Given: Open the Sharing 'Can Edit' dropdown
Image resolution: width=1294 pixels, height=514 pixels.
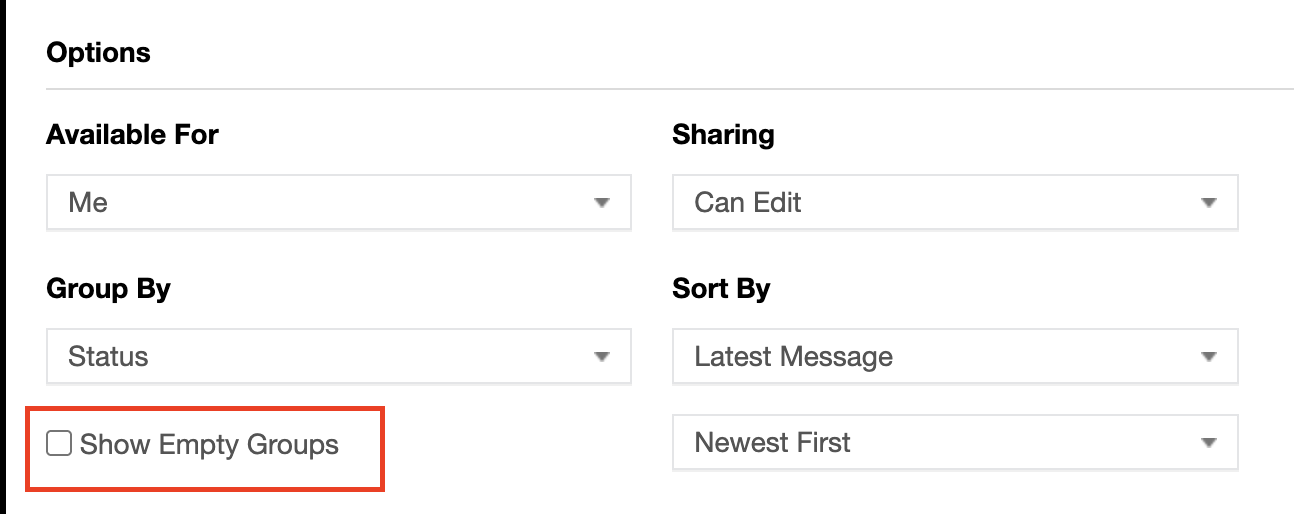Looking at the screenshot, I should 955,203.
